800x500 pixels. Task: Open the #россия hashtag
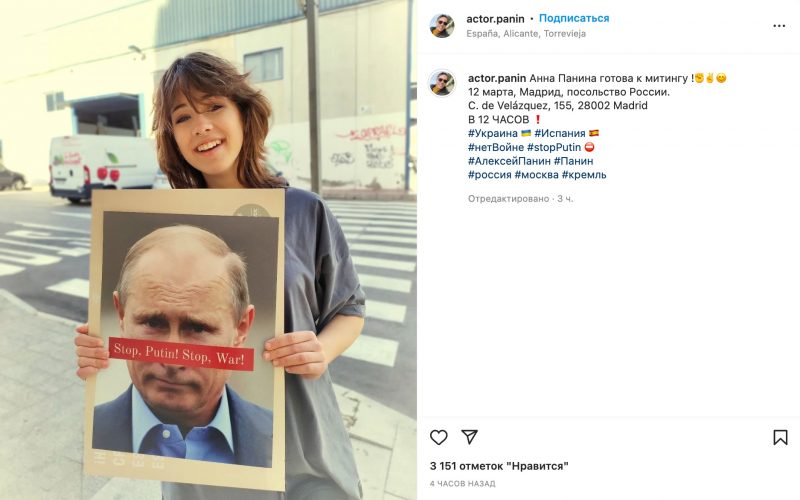coord(490,174)
